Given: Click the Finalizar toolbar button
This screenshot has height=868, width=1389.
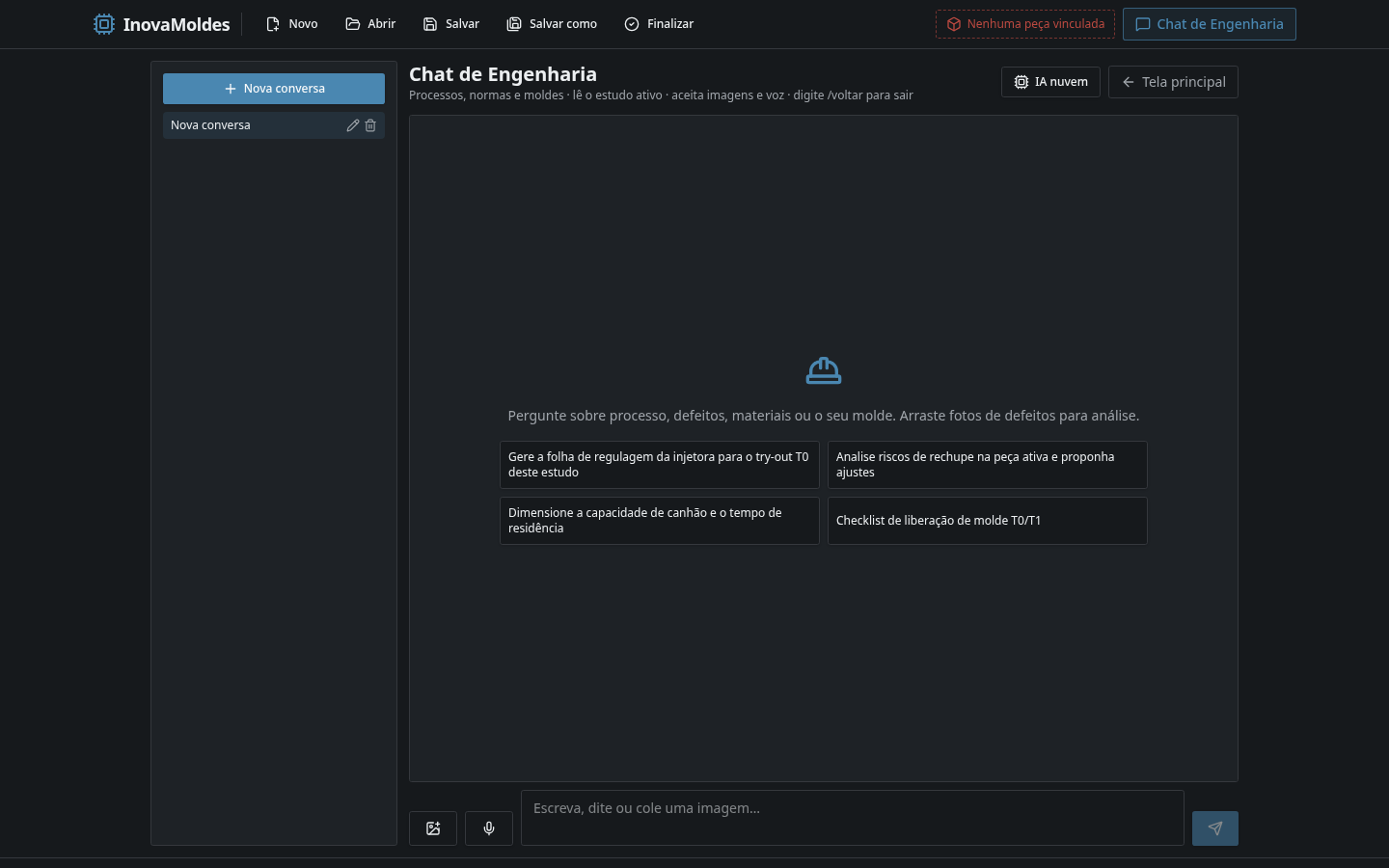Looking at the screenshot, I should 659,24.
